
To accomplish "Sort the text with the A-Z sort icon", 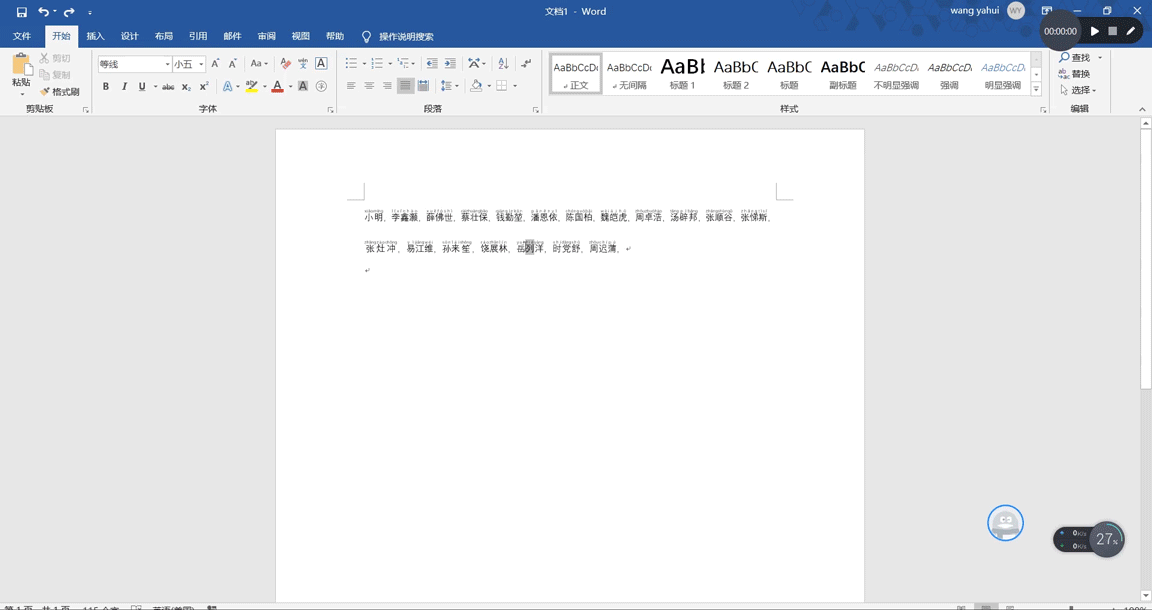I will [x=503, y=64].
